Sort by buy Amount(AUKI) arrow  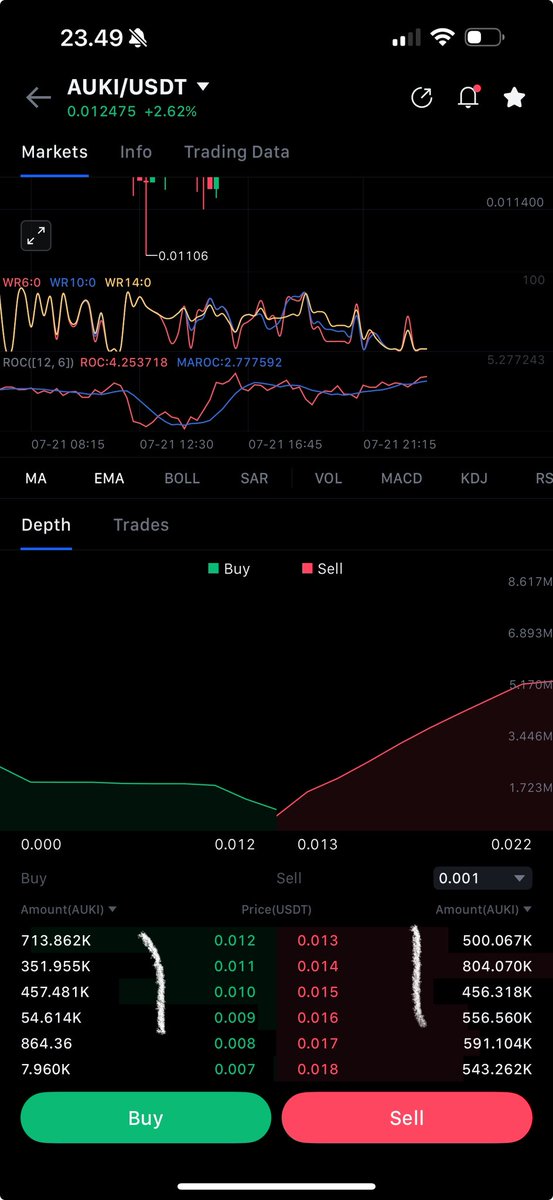112,910
